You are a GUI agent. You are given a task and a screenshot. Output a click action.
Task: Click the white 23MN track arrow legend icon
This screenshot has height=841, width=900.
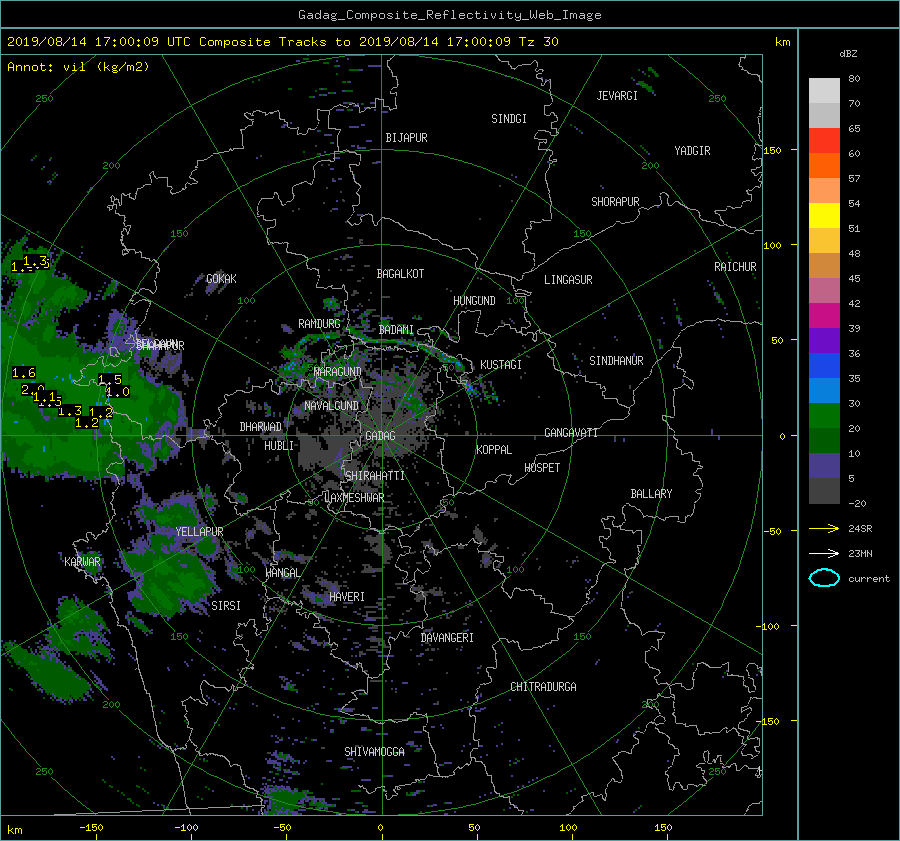[x=824, y=553]
